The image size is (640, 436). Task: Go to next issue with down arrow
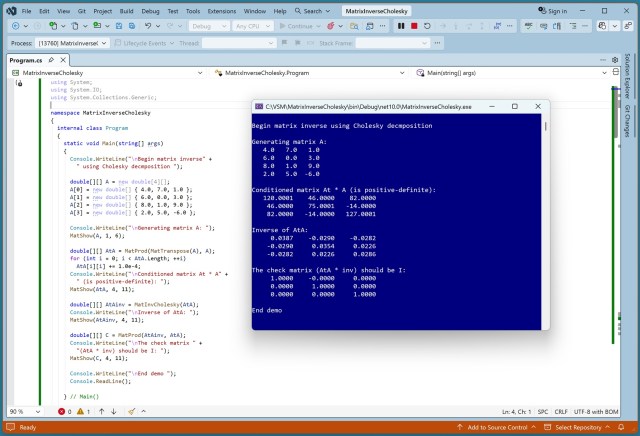(x=115, y=411)
